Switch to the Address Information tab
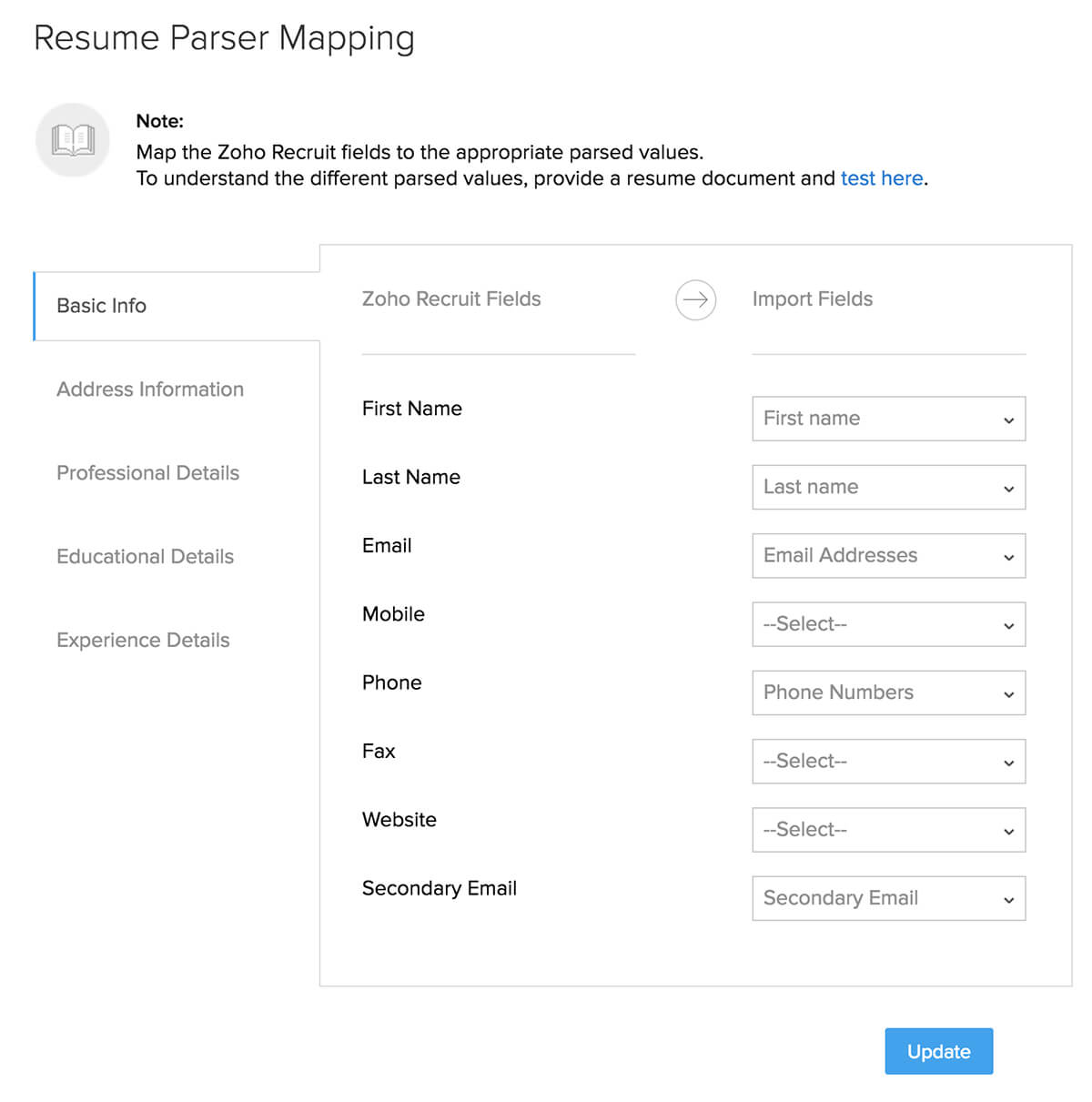 pyautogui.click(x=150, y=389)
